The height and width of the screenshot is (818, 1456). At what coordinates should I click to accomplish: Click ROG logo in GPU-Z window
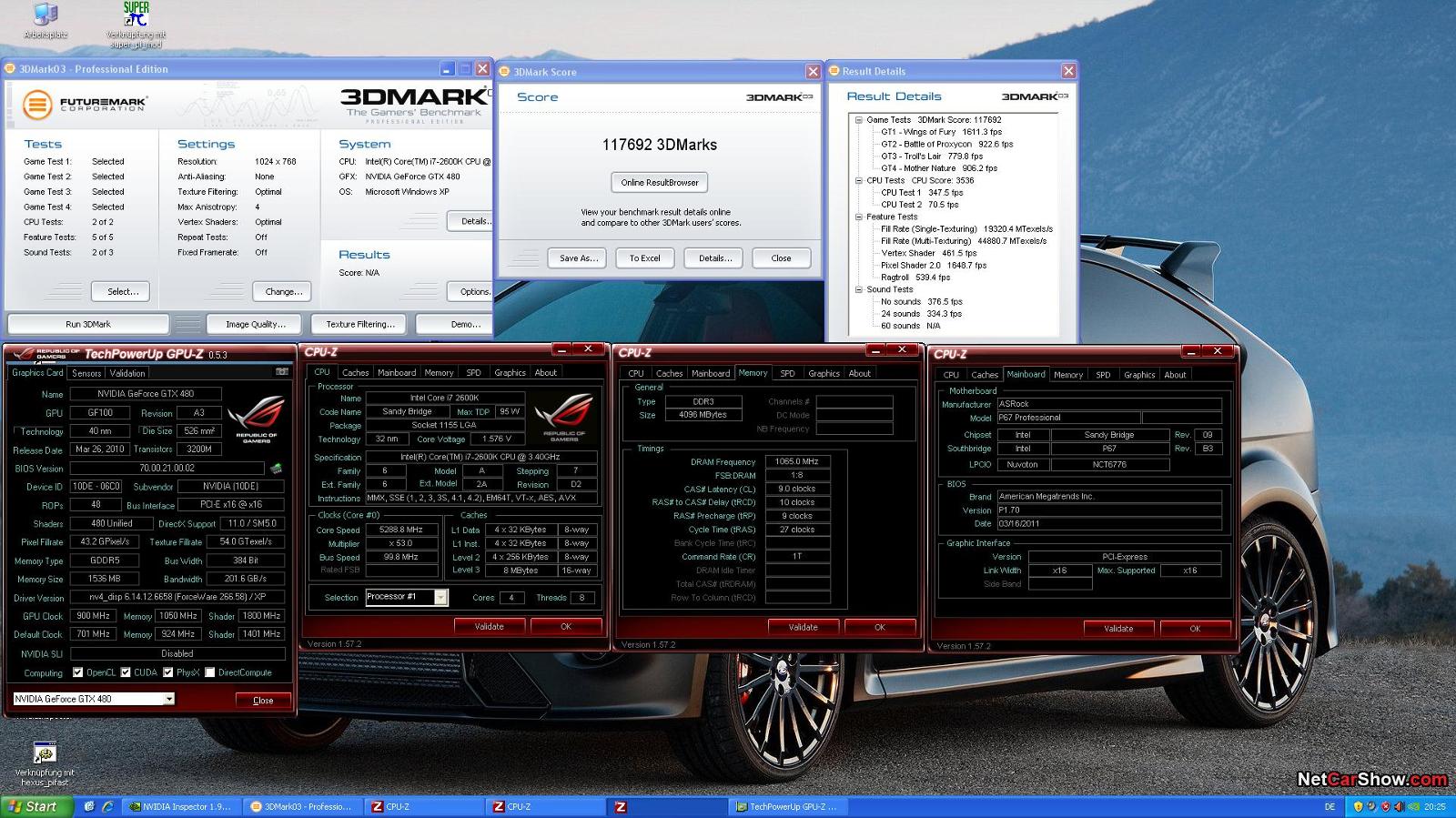pos(257,418)
